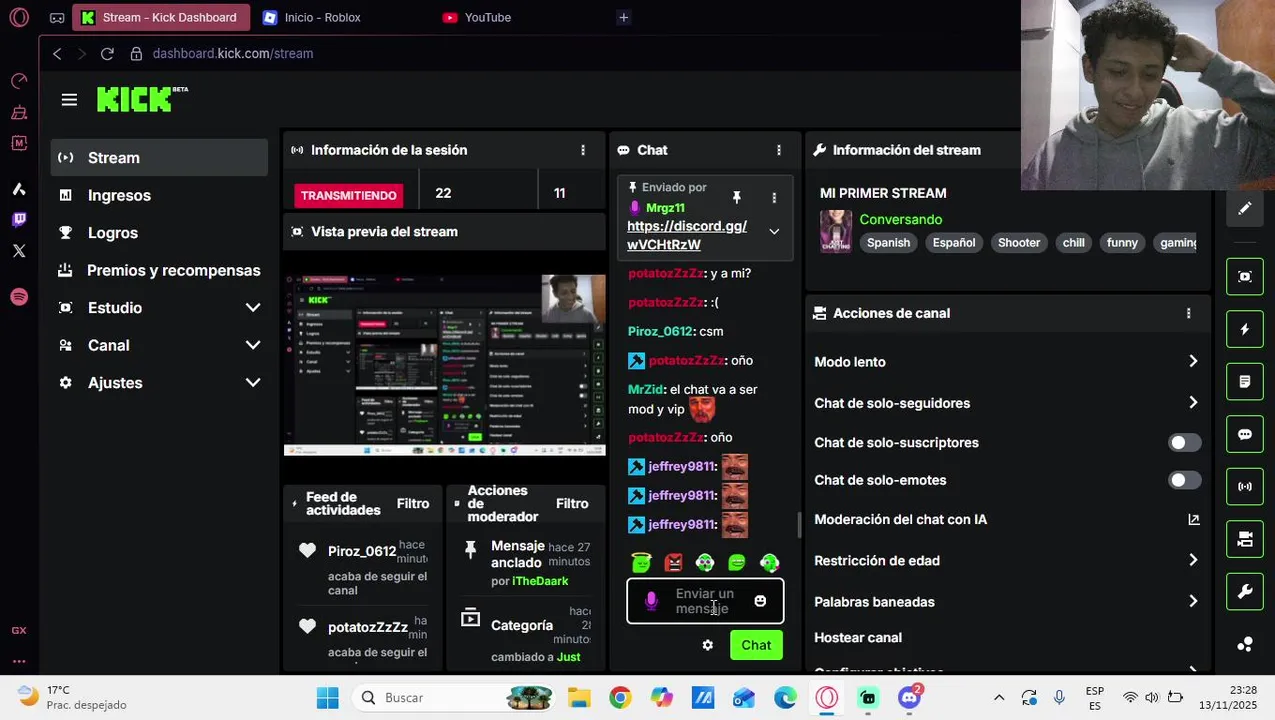Open Spotify in the Opera sidebar
The height and width of the screenshot is (720, 1275).
coord(19,297)
